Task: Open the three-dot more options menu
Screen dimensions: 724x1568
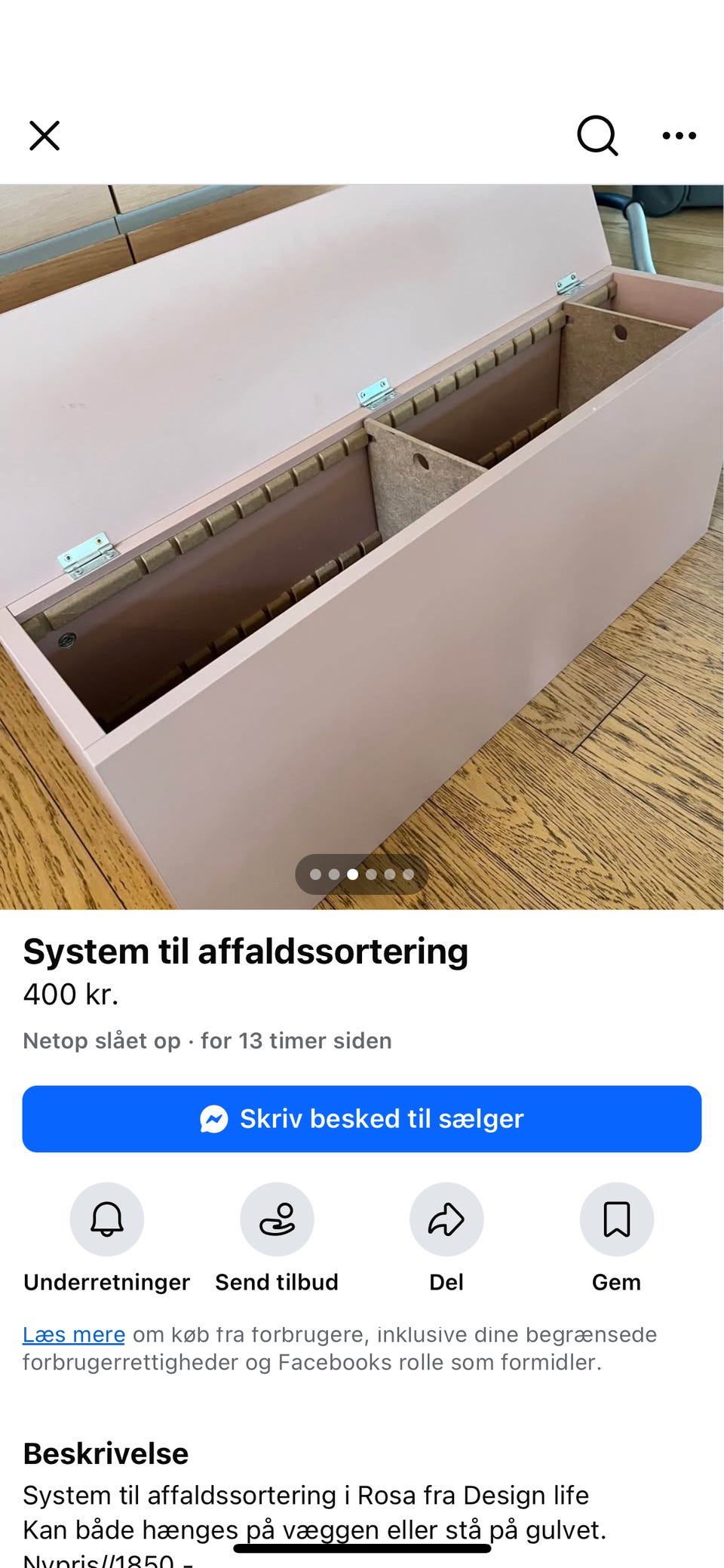Action: pos(679,136)
